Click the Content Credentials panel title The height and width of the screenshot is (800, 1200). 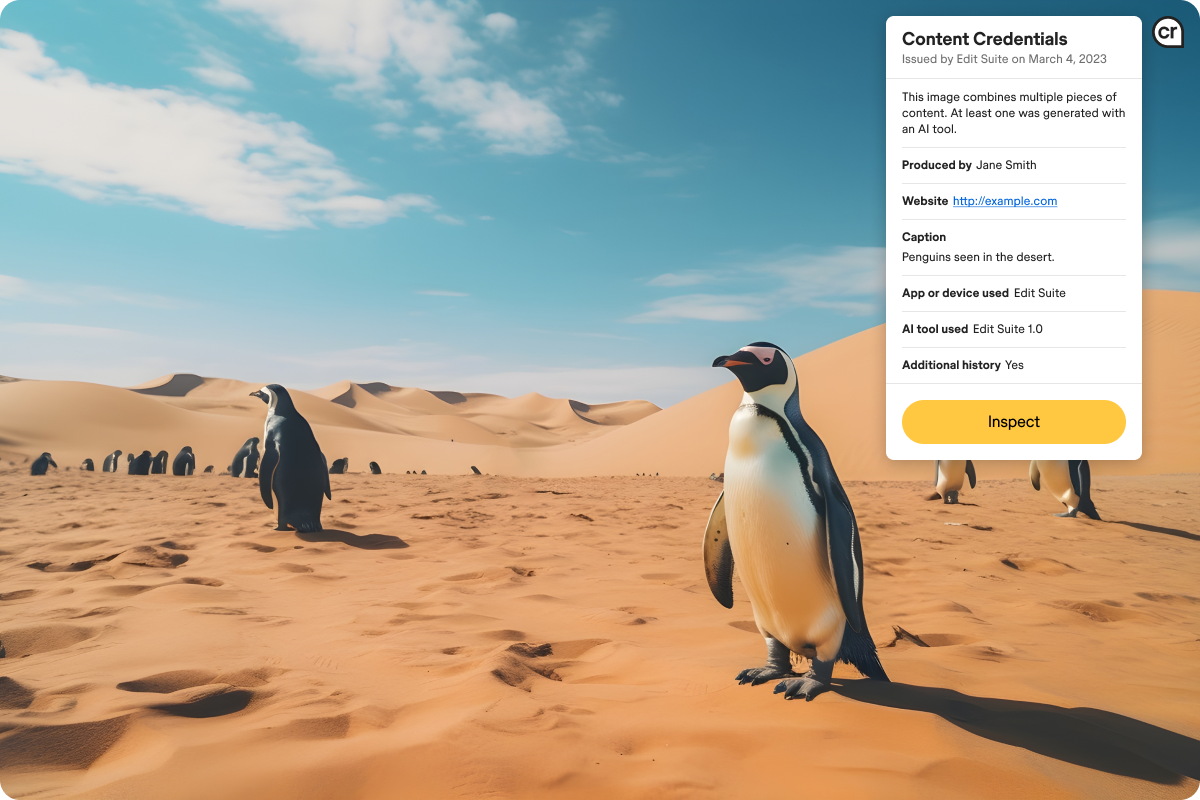tap(984, 39)
